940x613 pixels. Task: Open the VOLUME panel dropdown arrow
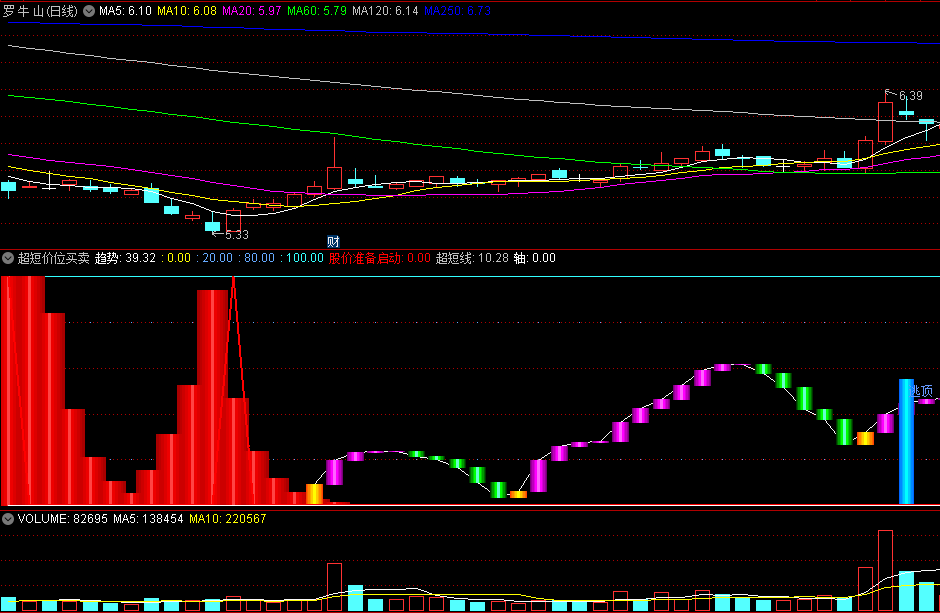8,519
